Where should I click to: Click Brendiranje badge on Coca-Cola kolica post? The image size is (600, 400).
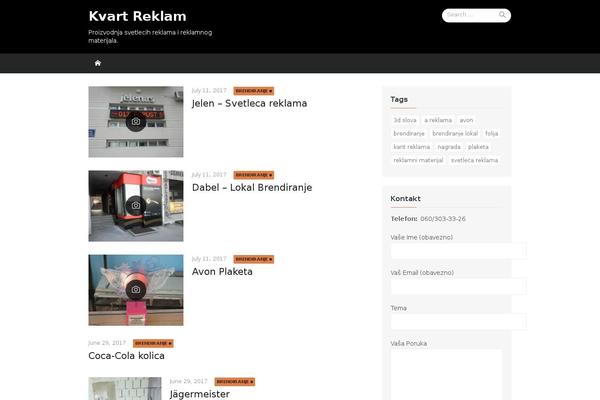tap(153, 343)
